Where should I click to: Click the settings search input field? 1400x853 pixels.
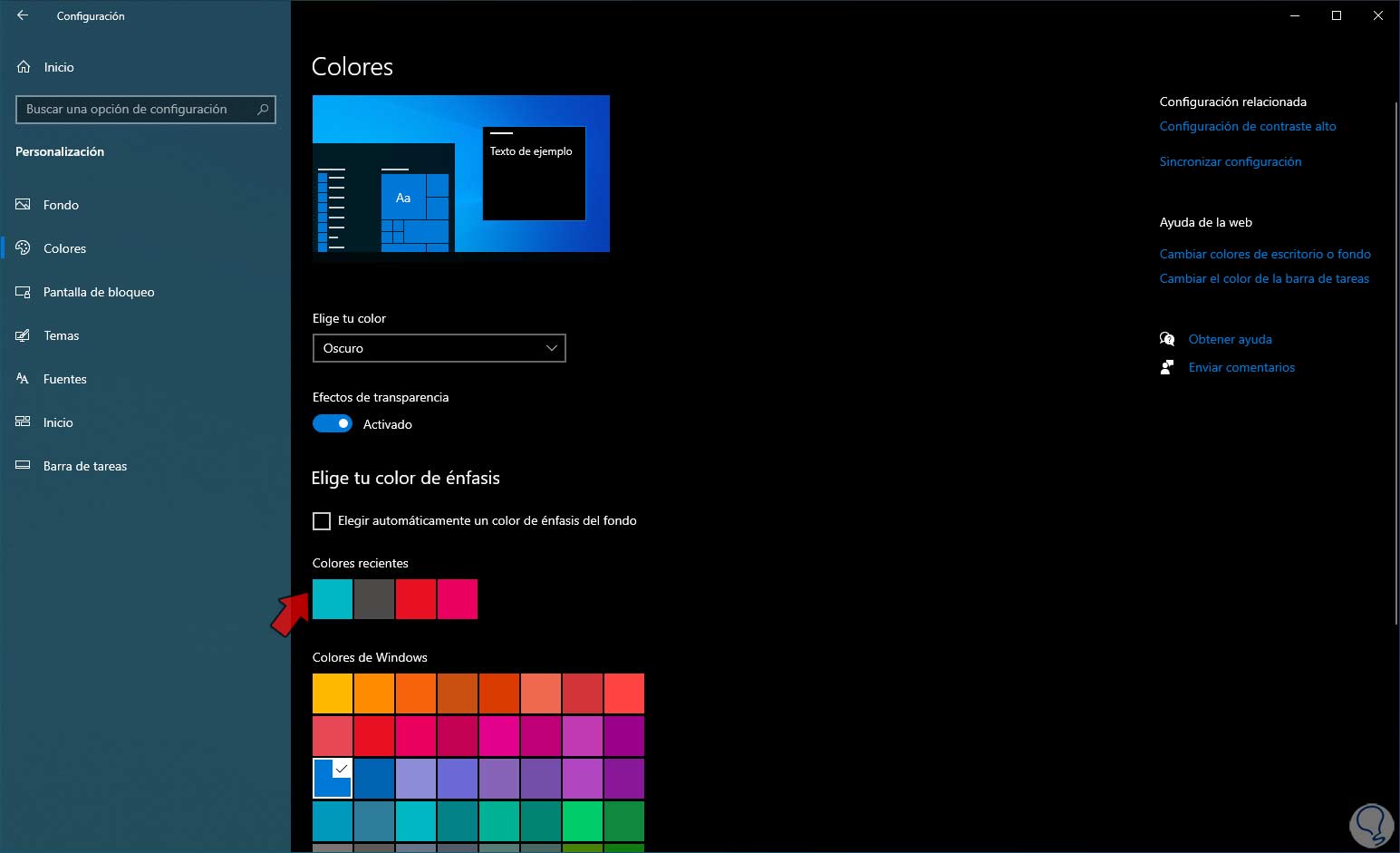136,110
